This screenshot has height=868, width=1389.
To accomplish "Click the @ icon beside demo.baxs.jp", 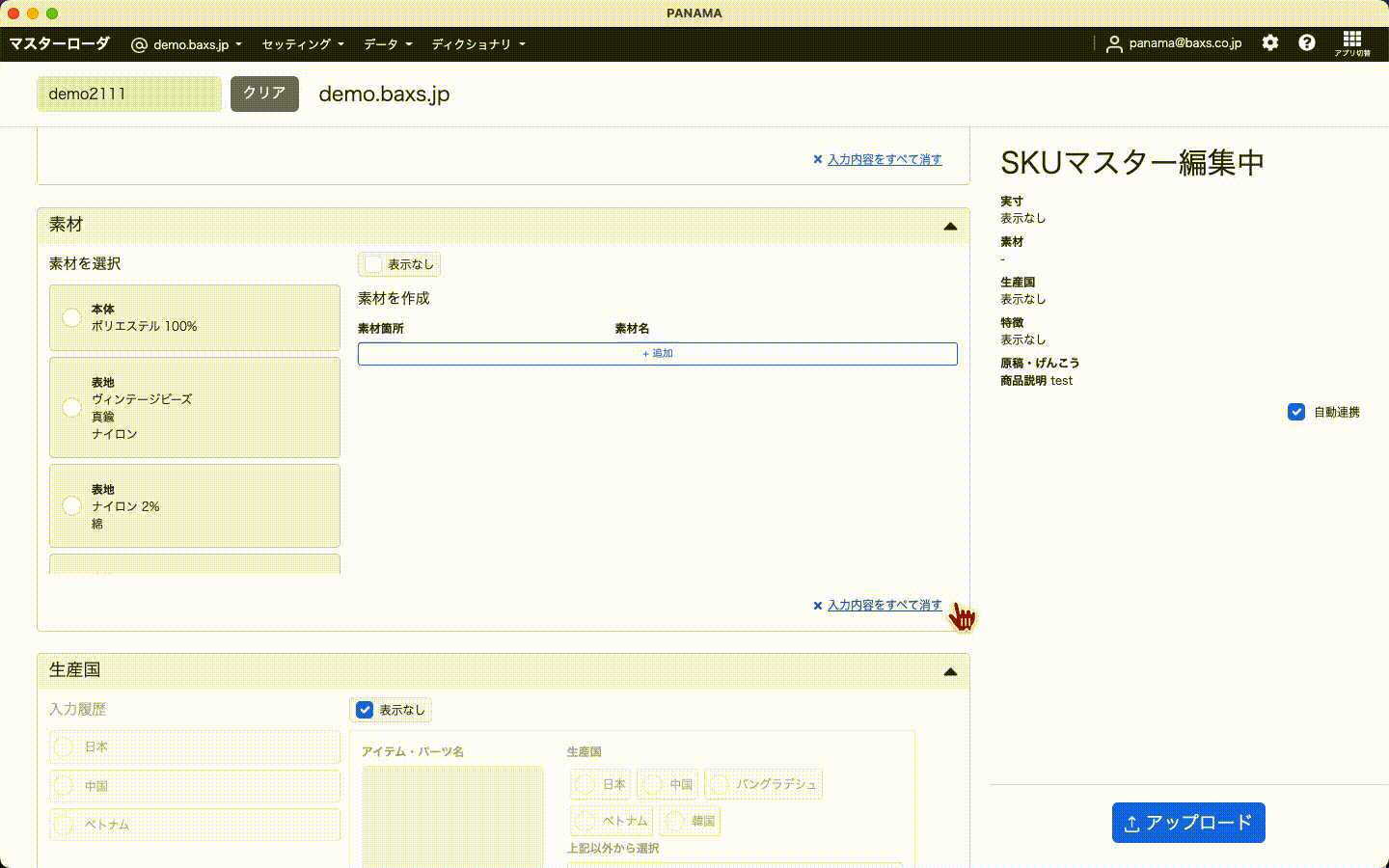I will tap(139, 44).
